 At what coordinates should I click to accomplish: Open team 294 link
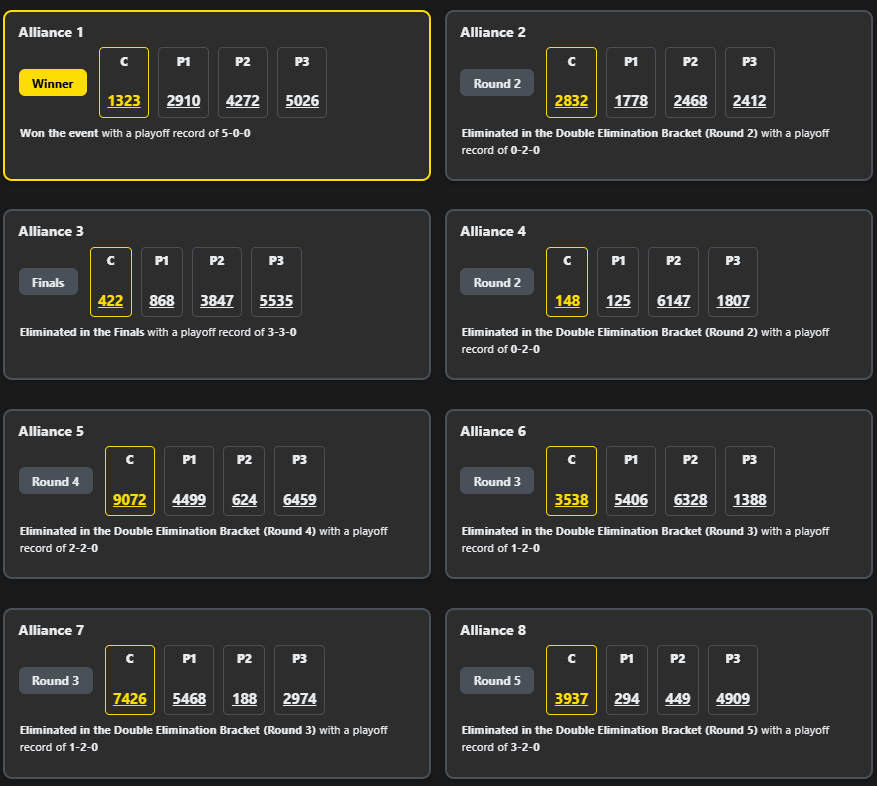(x=626, y=699)
